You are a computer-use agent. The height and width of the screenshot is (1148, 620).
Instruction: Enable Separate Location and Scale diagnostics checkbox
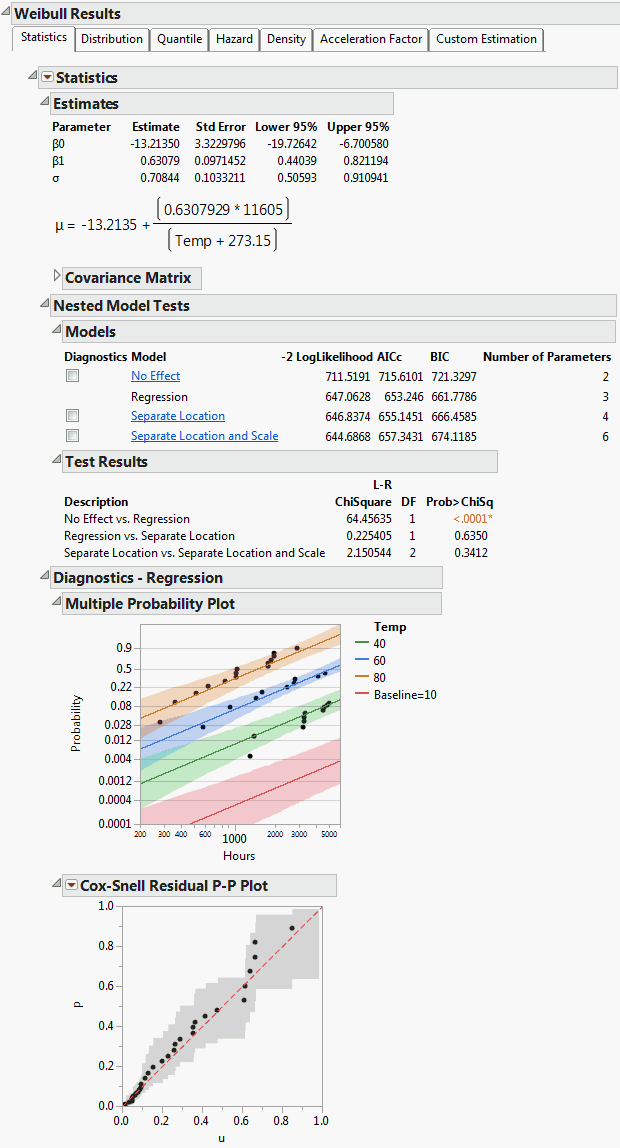(72, 436)
